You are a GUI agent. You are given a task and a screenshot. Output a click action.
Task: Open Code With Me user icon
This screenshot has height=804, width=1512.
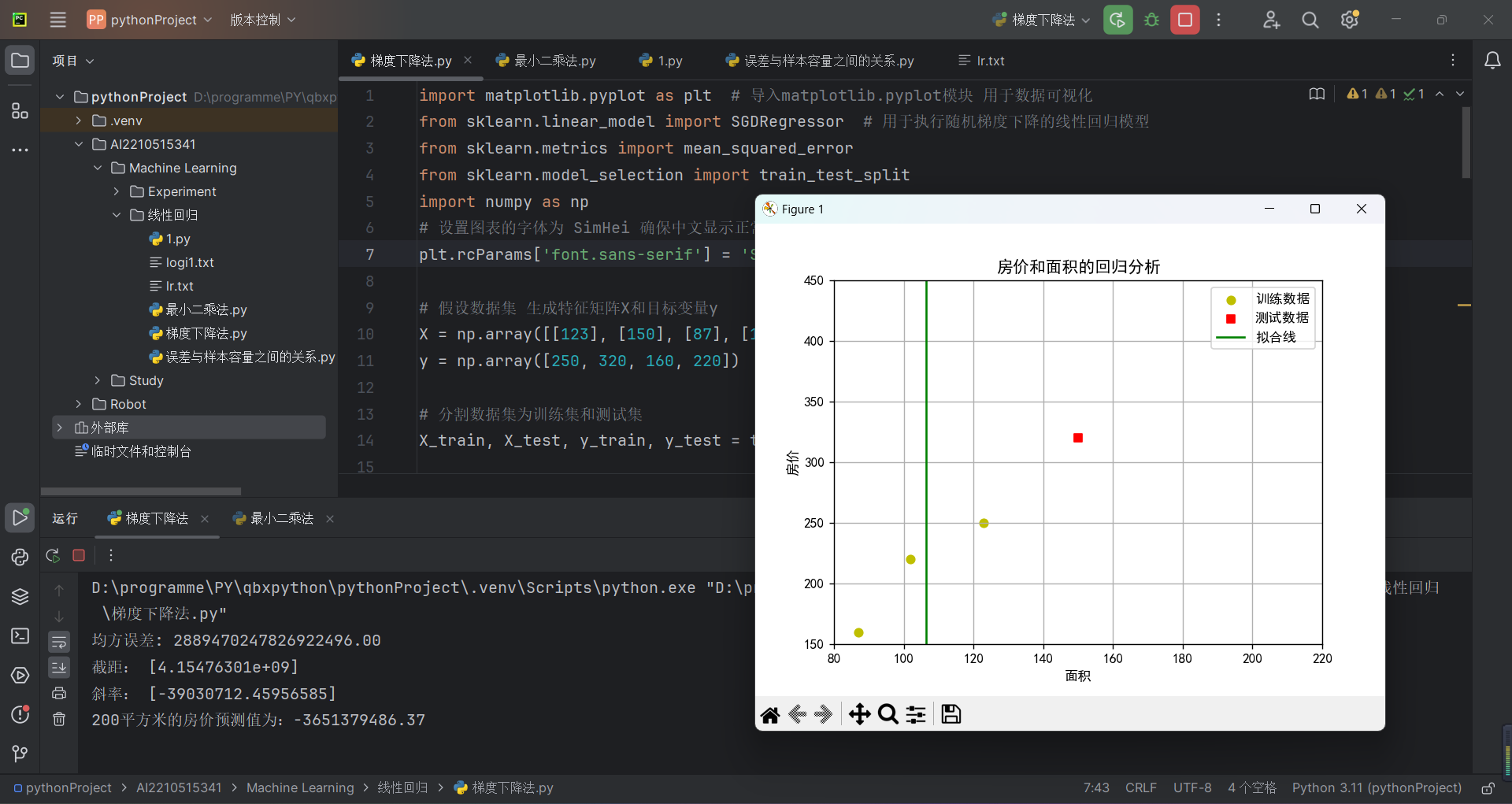[1271, 20]
